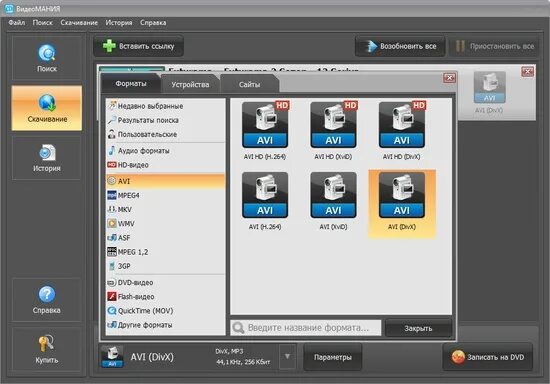Select Другие форматы category
Viewport: 550px width, 384px height.
165,325
